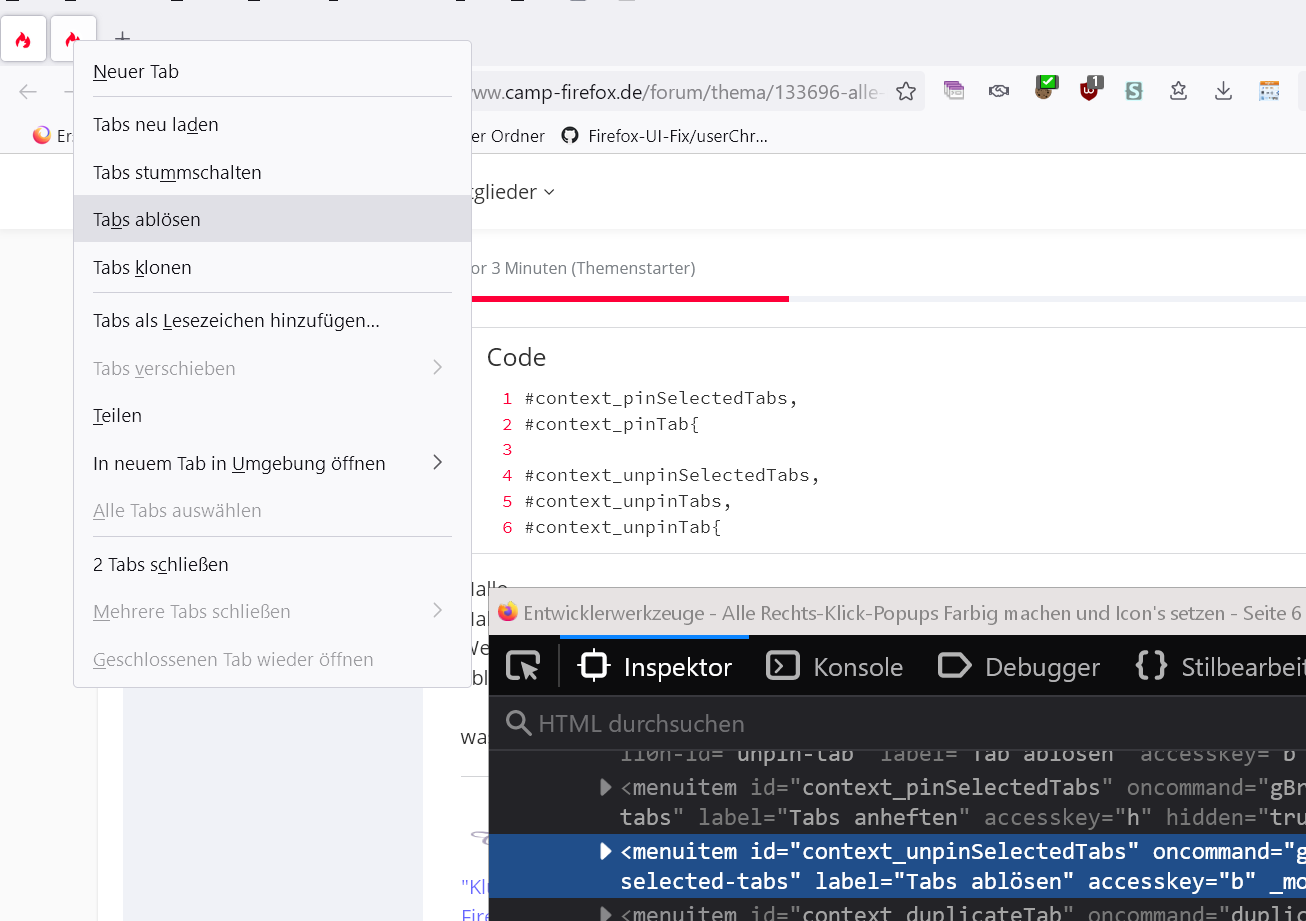Activate the element picker icon in devtools

(523, 666)
